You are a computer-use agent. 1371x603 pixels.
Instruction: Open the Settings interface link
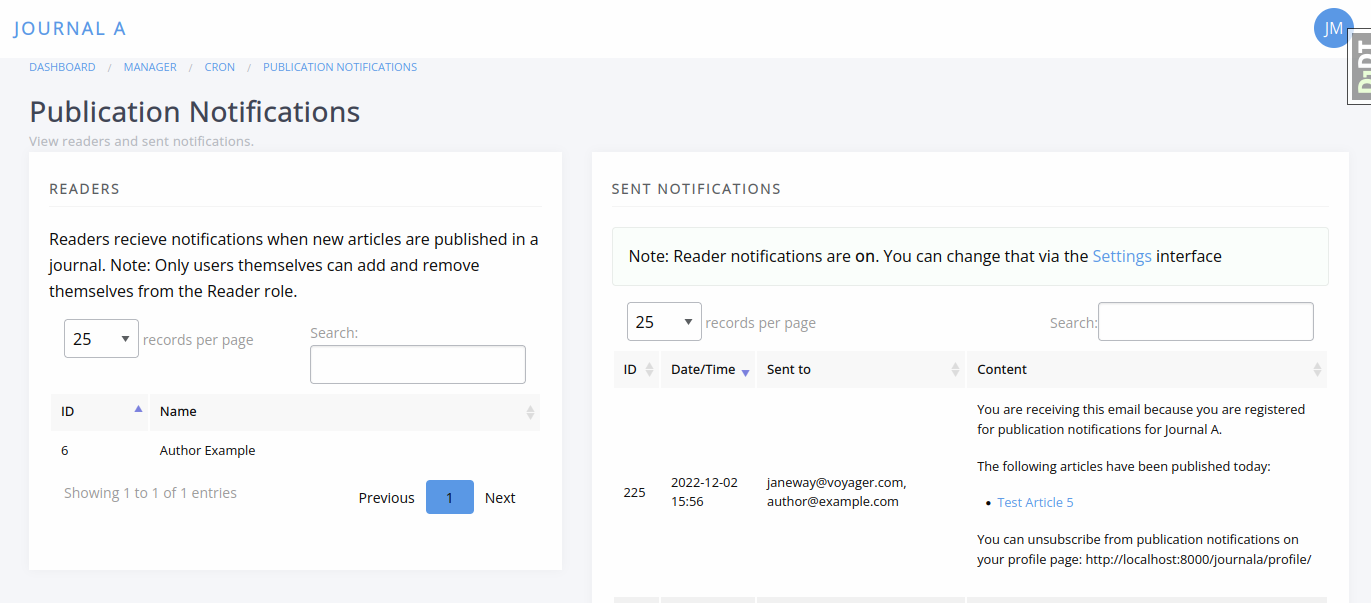coord(1121,256)
